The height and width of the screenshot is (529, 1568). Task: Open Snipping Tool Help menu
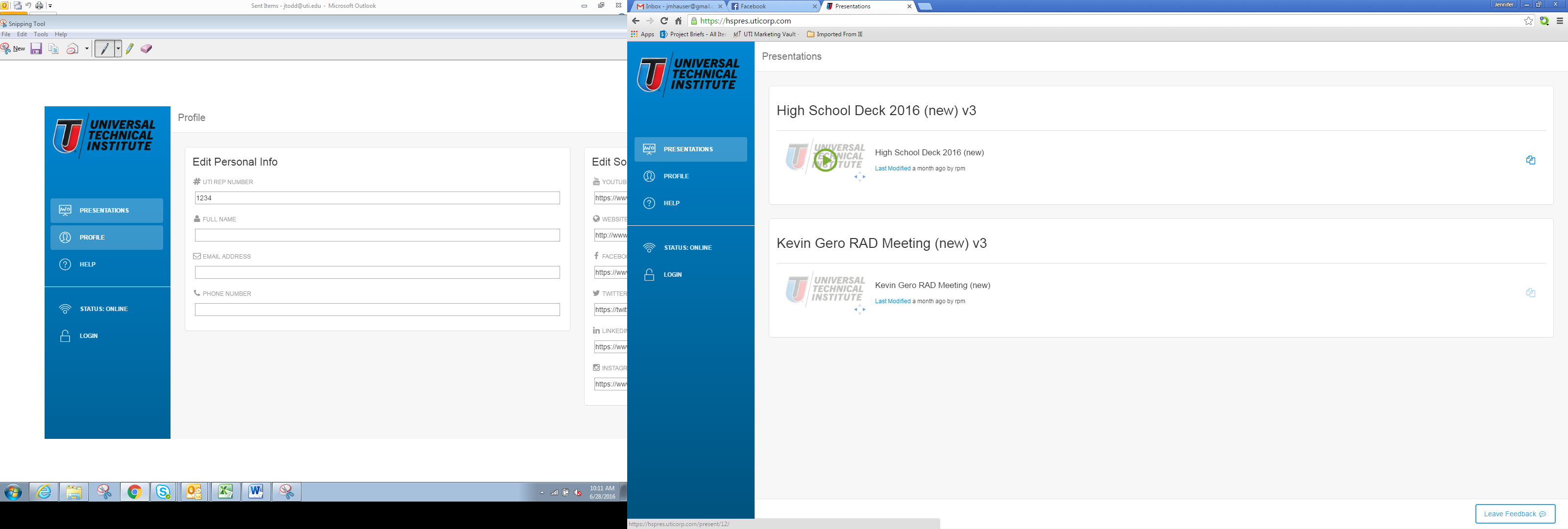click(x=61, y=34)
